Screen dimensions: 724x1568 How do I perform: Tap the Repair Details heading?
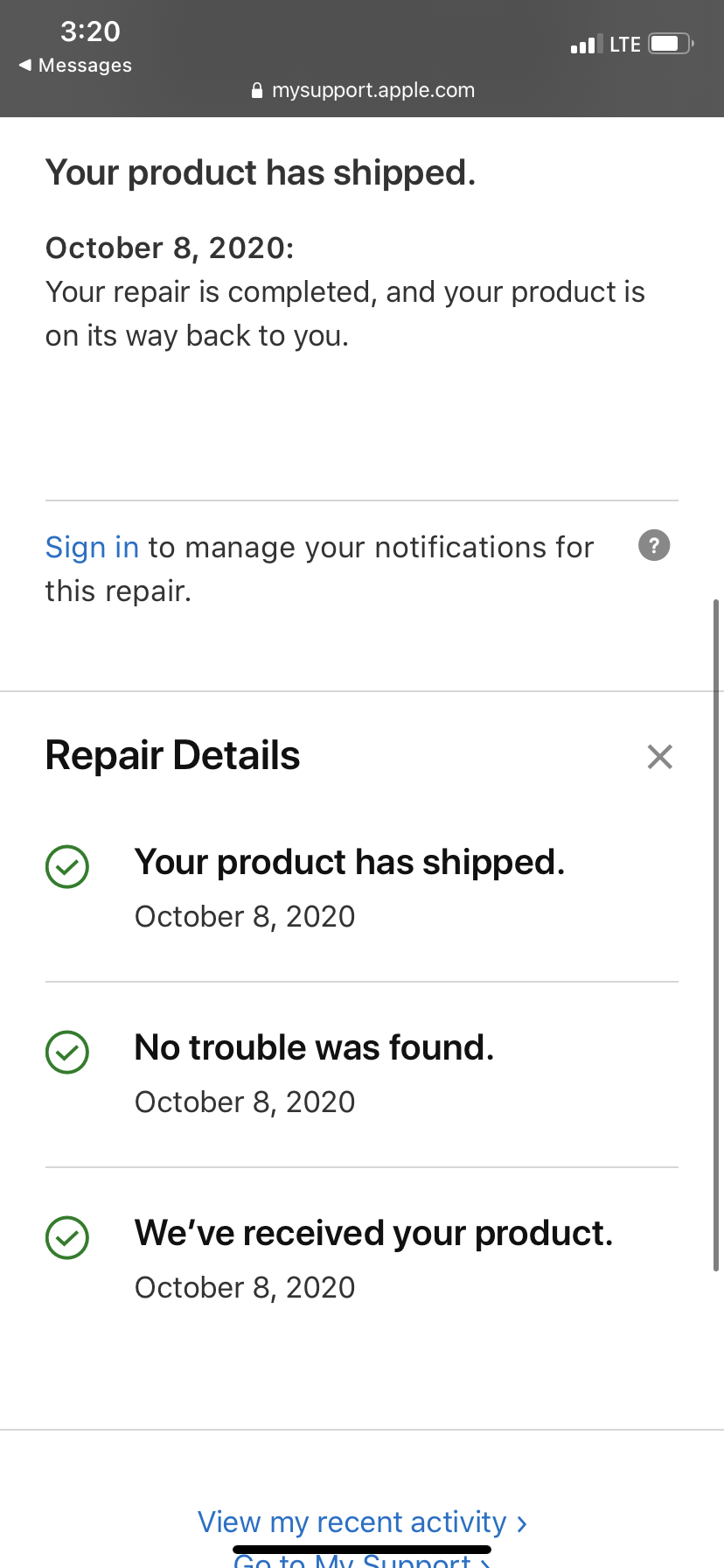pyautogui.click(x=173, y=756)
